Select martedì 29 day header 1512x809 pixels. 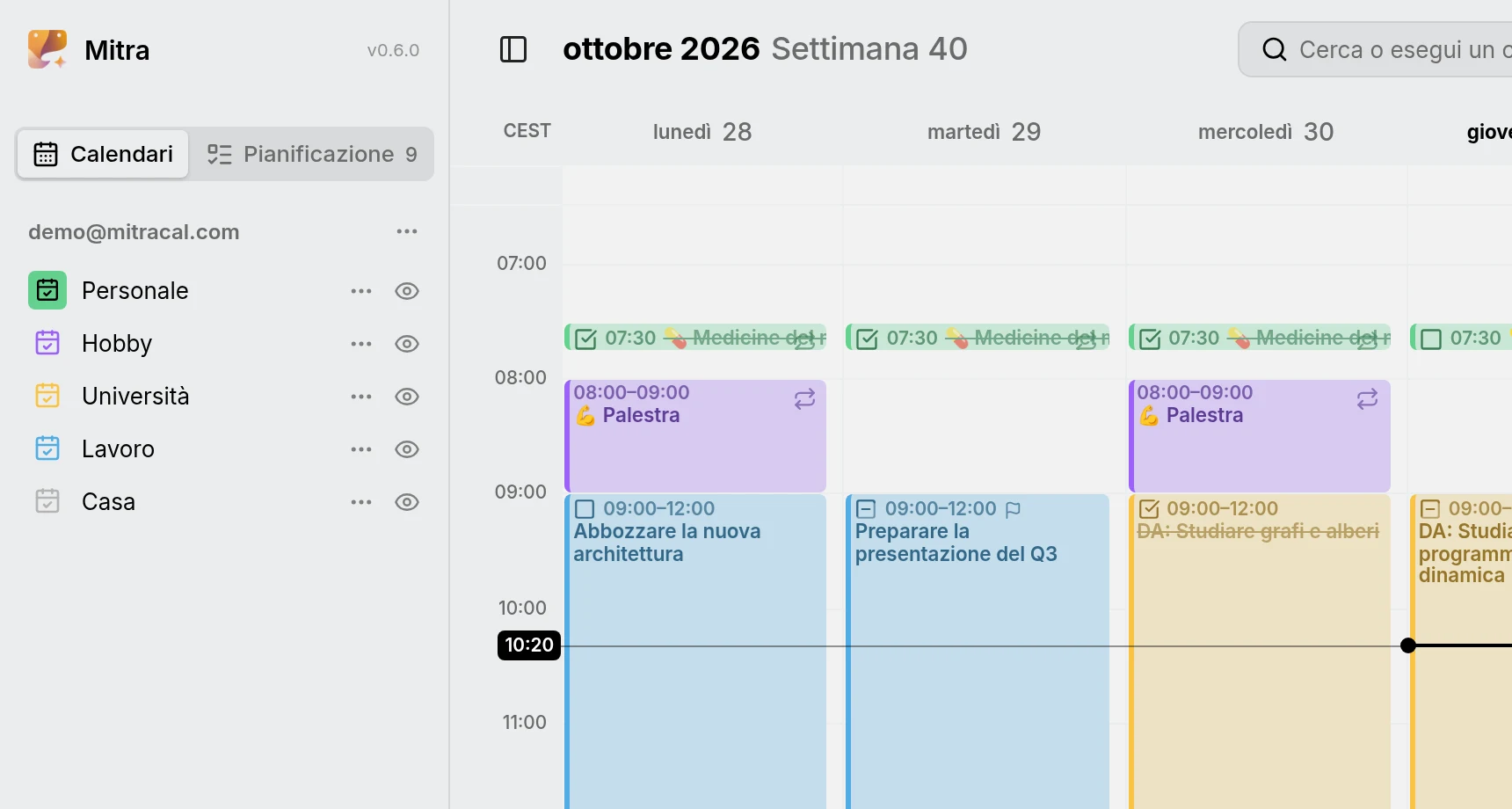click(x=984, y=132)
